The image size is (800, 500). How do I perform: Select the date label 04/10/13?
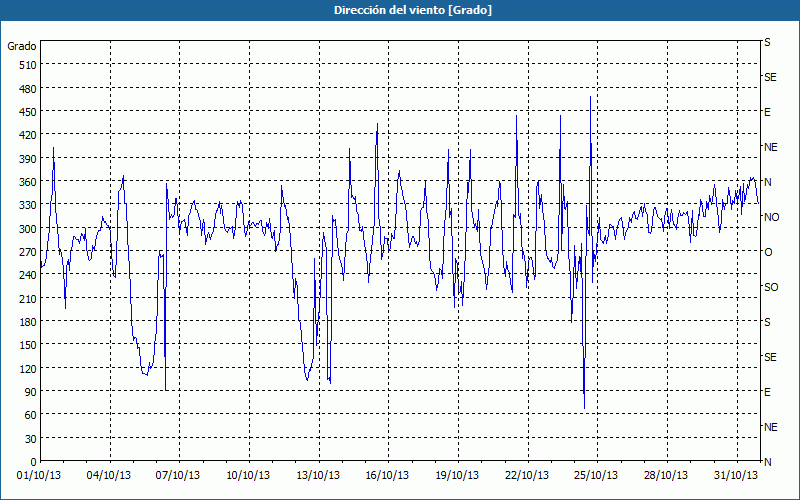coord(109,476)
